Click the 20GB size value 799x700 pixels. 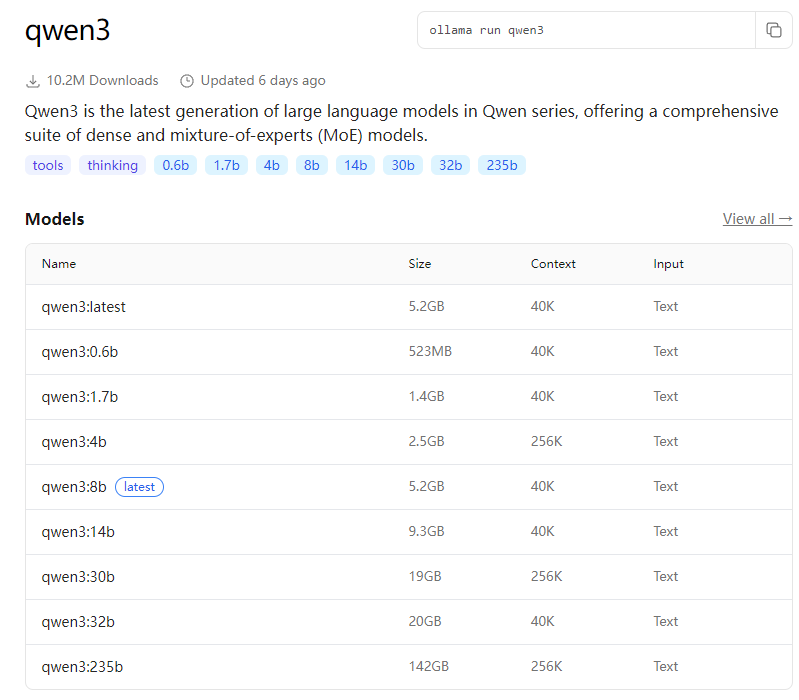[x=425, y=622]
